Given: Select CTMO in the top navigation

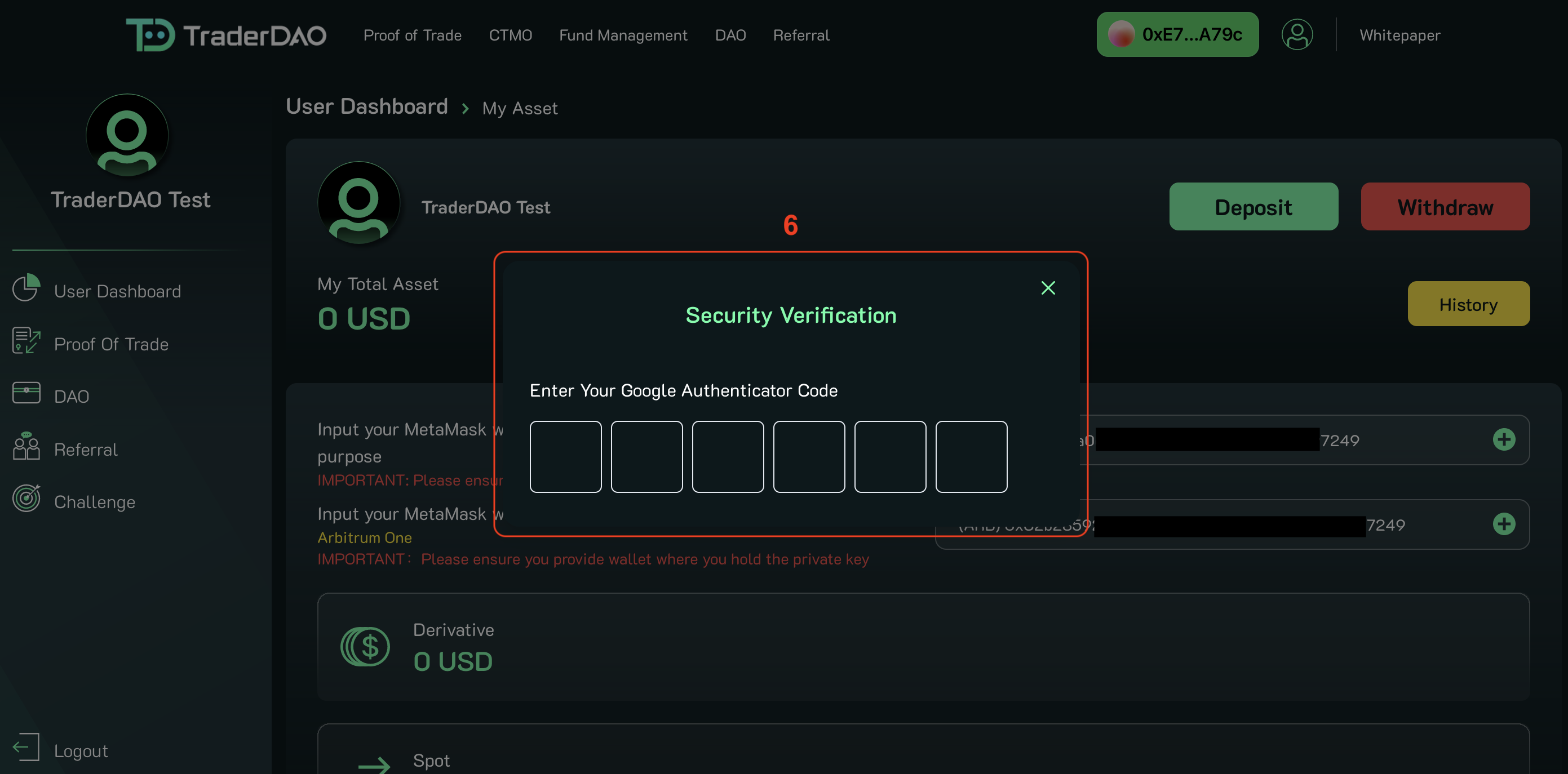Looking at the screenshot, I should point(510,35).
